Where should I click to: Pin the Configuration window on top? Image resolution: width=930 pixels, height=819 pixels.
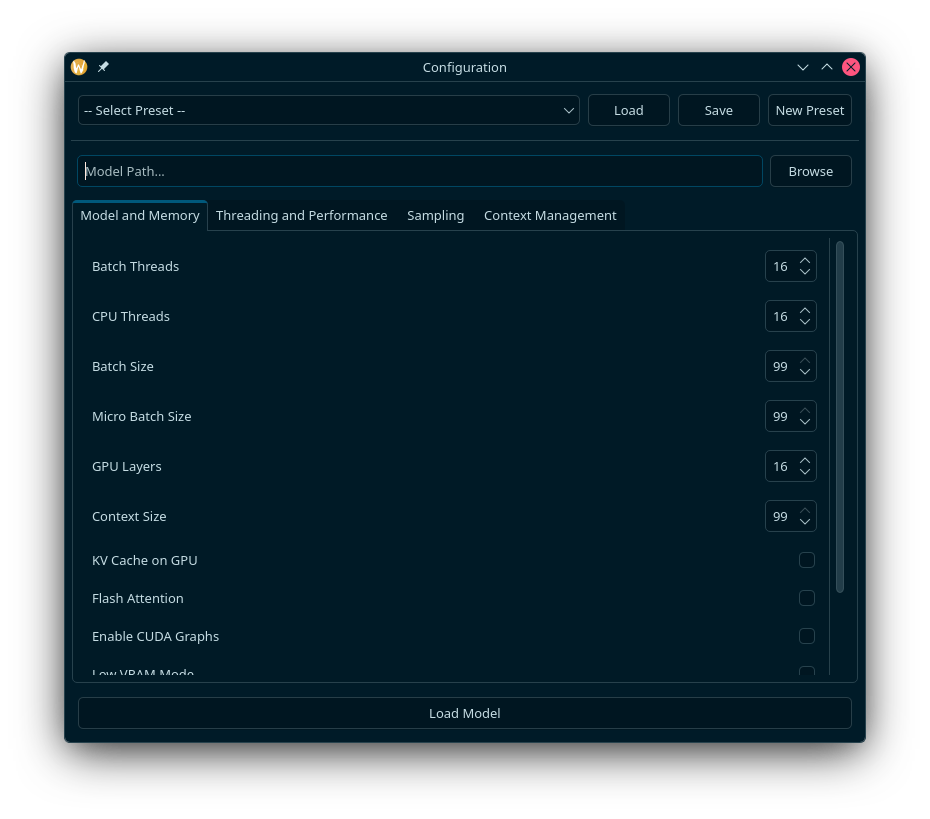click(103, 67)
